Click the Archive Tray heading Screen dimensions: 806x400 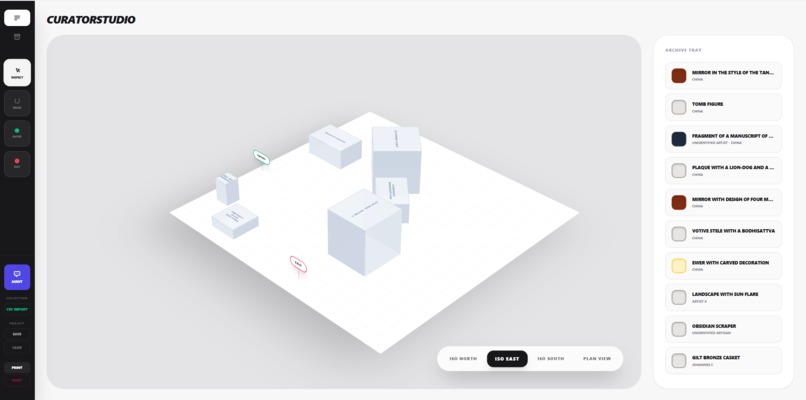[x=683, y=50]
